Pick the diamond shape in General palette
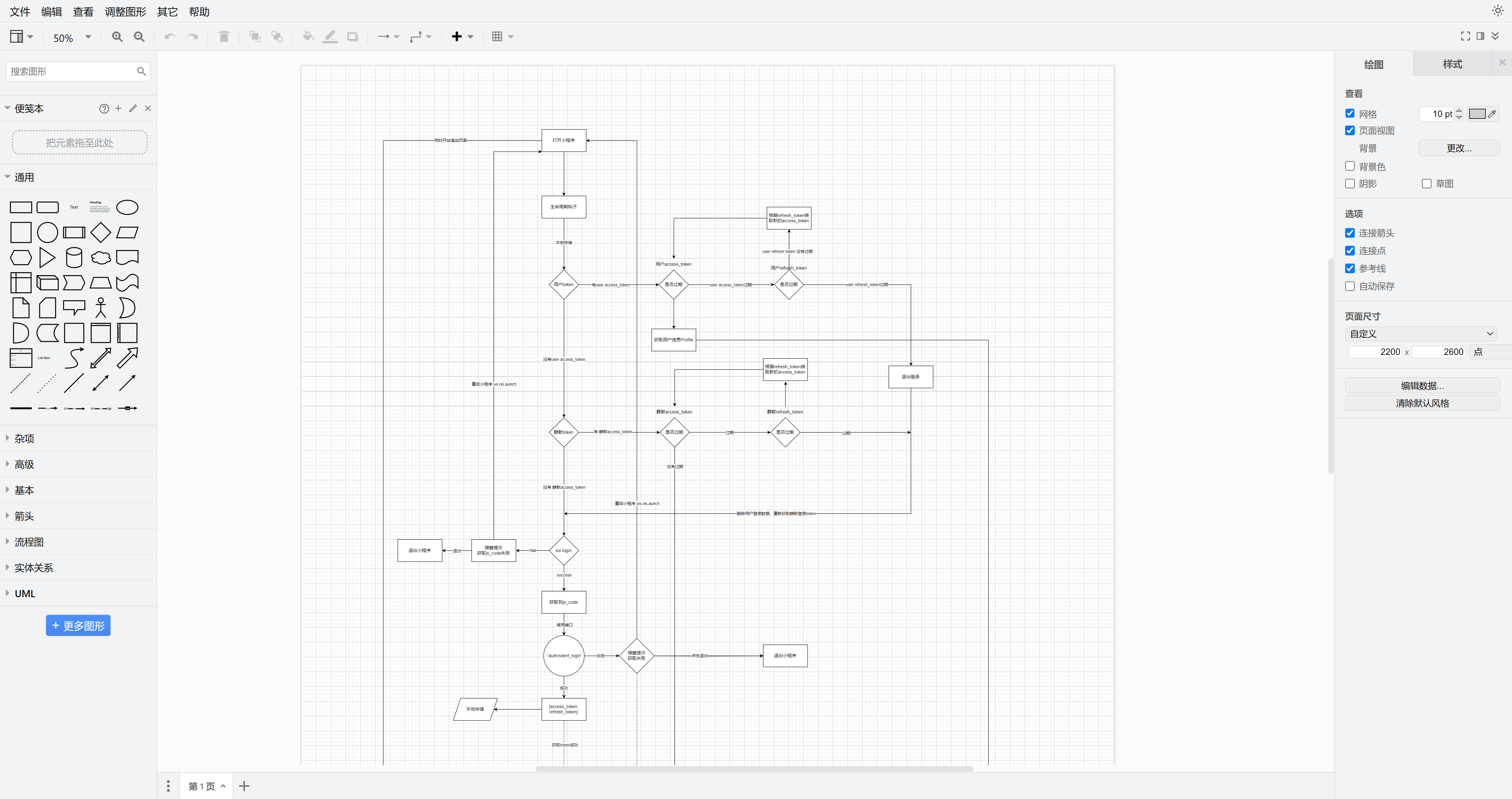This screenshot has width=1512, height=799. pyautogui.click(x=101, y=233)
